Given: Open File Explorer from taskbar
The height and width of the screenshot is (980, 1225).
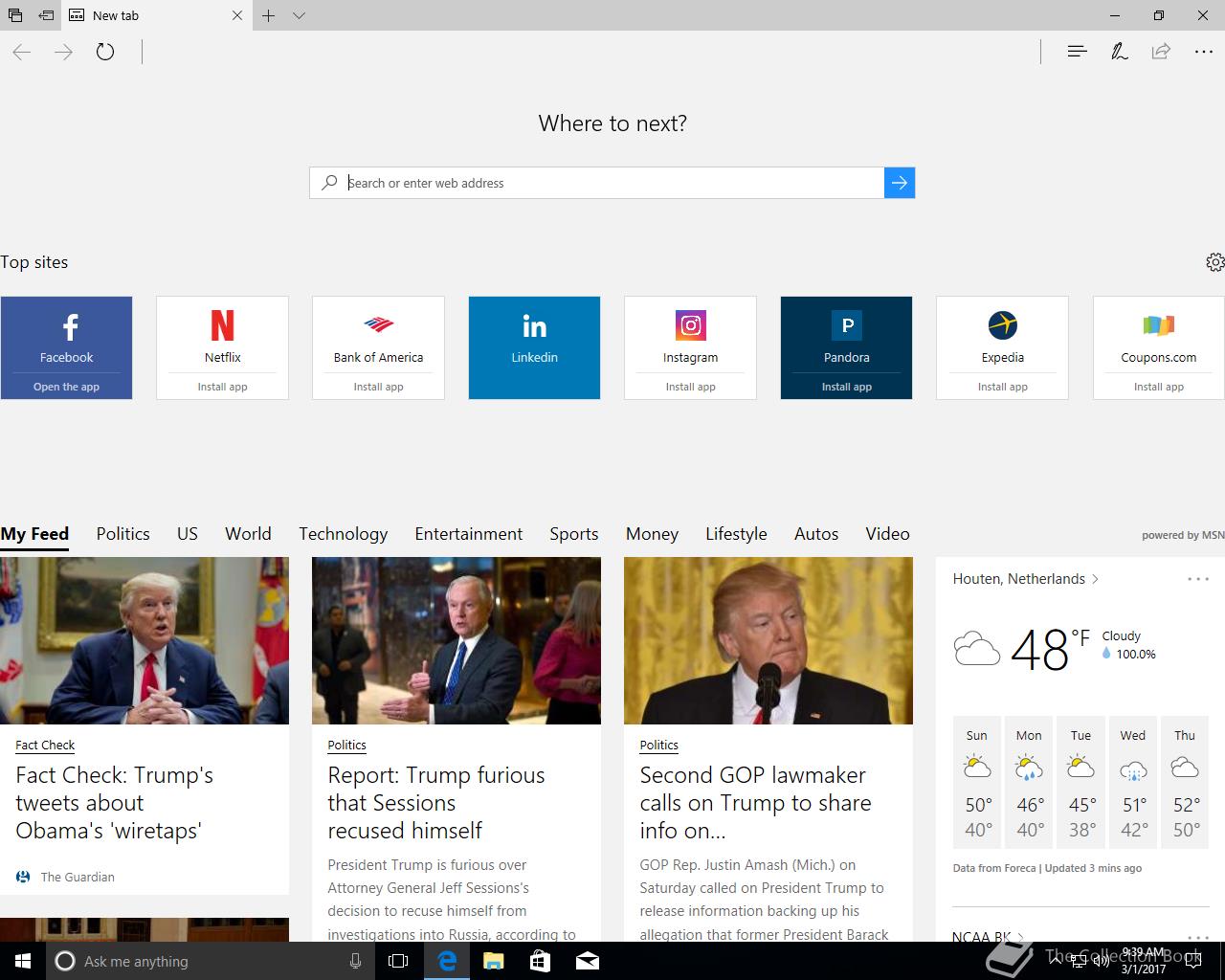Looking at the screenshot, I should coord(493,961).
